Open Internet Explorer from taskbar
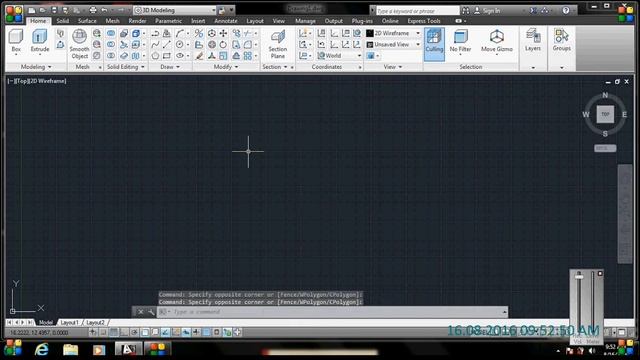This screenshot has width=640, height=360. (x=42, y=349)
